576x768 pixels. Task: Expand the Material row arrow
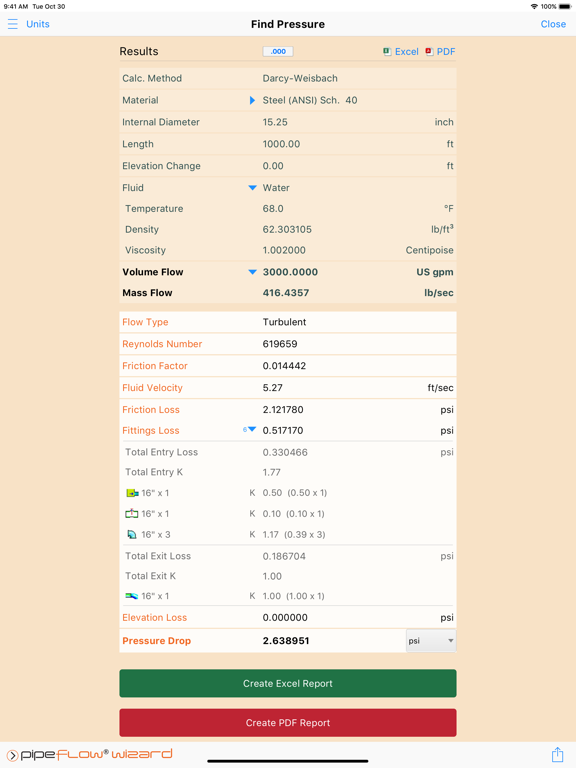tap(252, 100)
